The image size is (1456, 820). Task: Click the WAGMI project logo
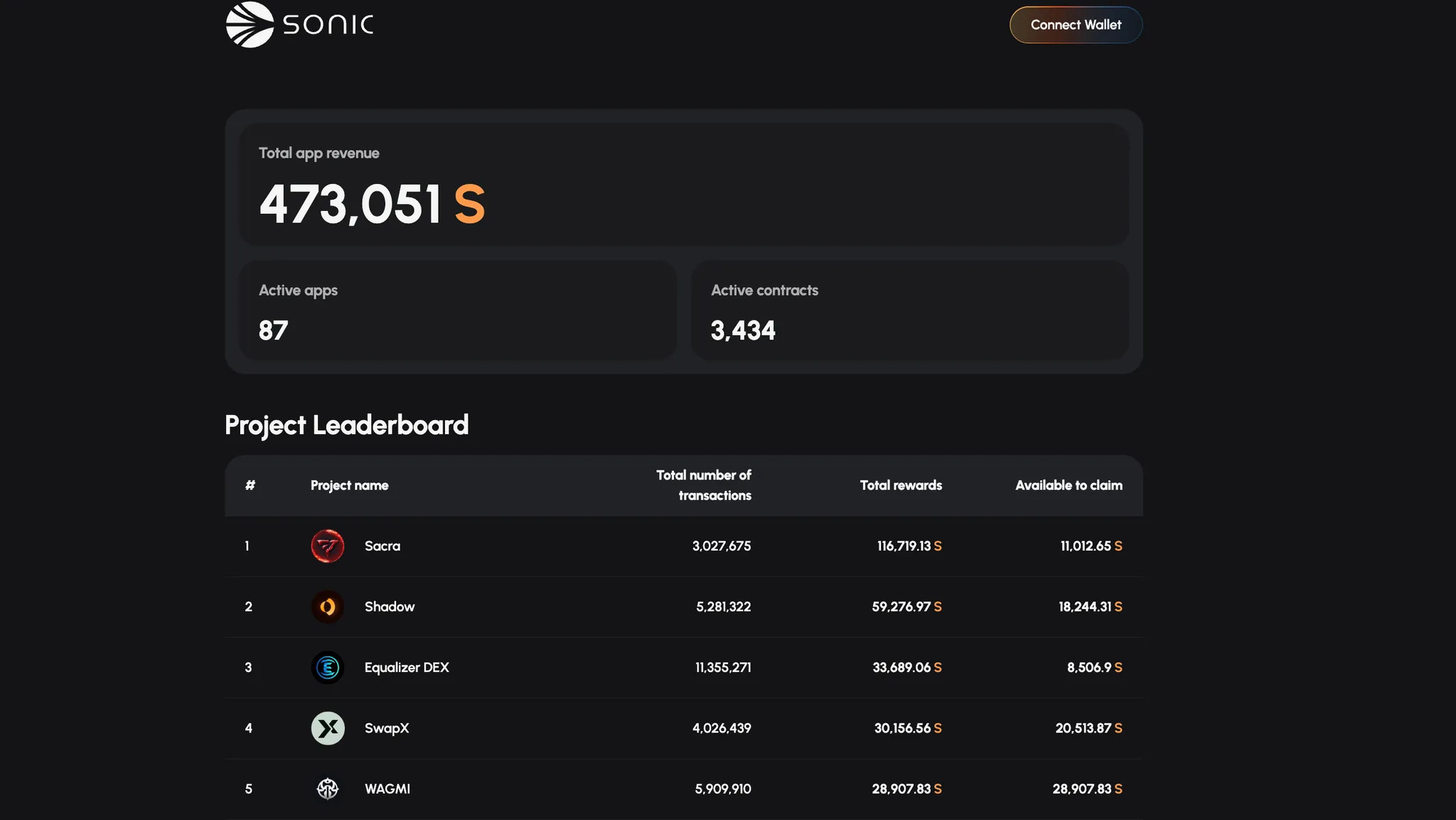pos(328,789)
